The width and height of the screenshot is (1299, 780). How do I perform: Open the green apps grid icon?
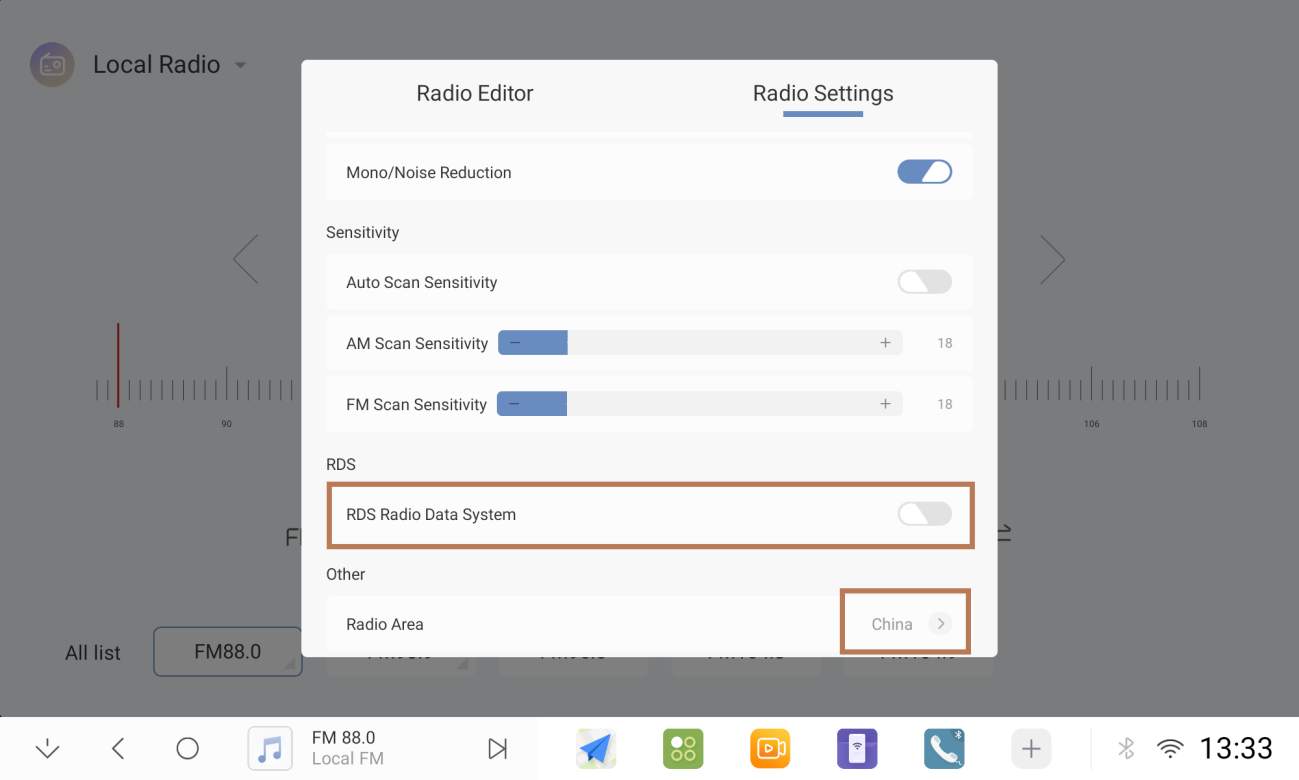click(683, 748)
